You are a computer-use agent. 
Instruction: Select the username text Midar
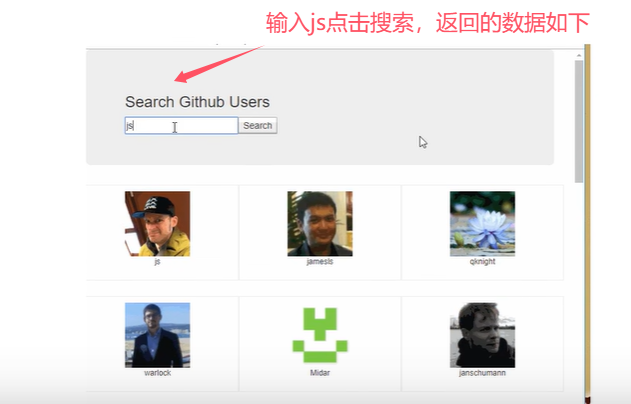click(x=320, y=373)
